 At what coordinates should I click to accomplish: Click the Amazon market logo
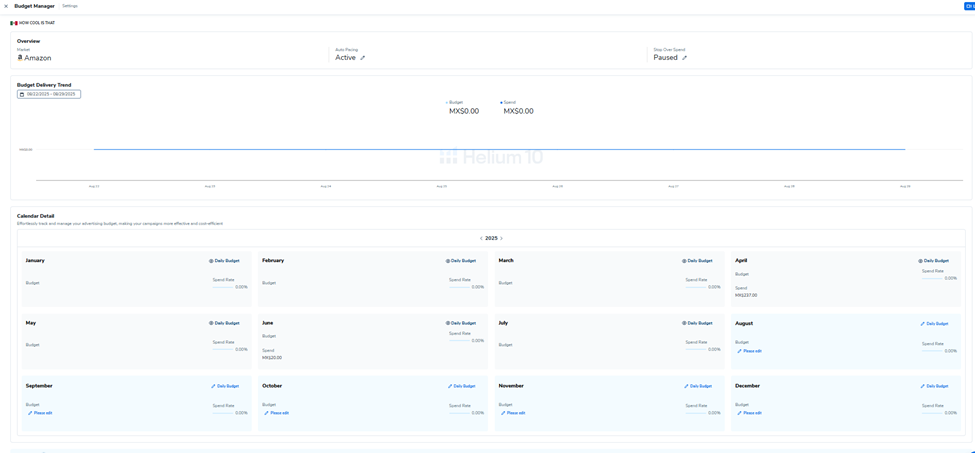(x=20, y=58)
